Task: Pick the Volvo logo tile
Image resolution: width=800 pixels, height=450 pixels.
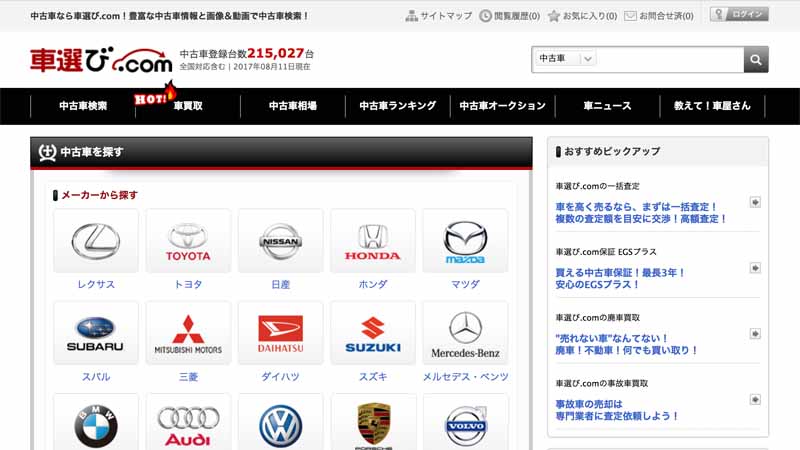Action: (465, 422)
